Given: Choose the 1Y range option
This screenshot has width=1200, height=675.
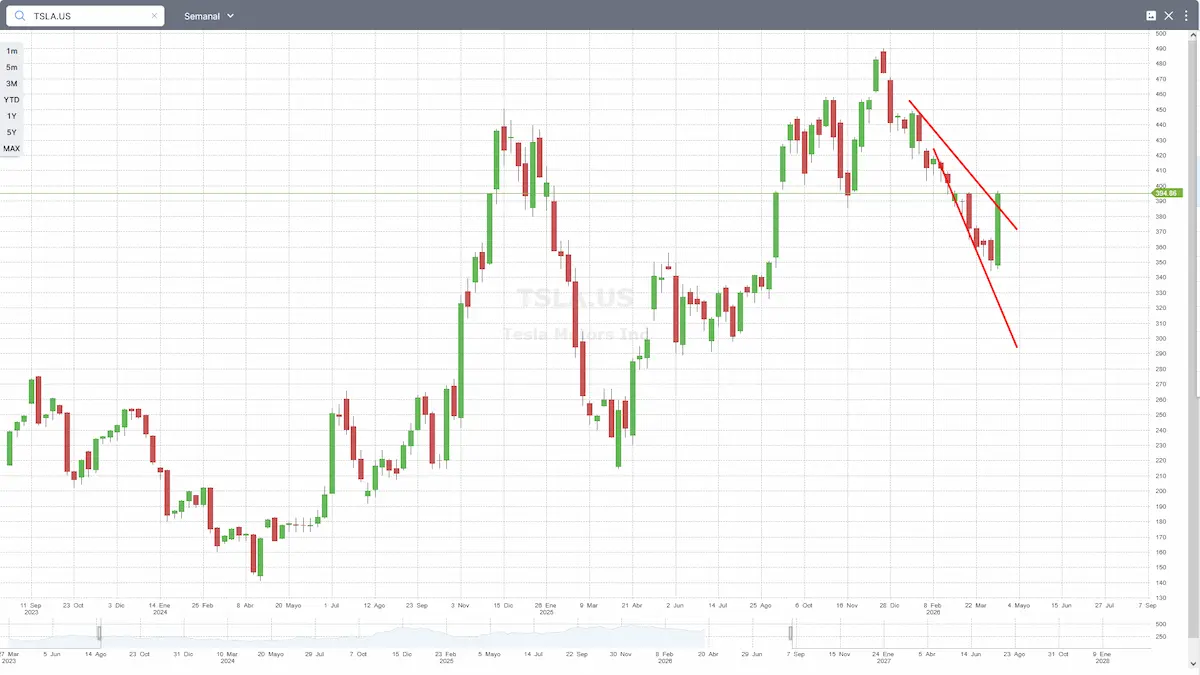Looking at the screenshot, I should tap(12, 116).
